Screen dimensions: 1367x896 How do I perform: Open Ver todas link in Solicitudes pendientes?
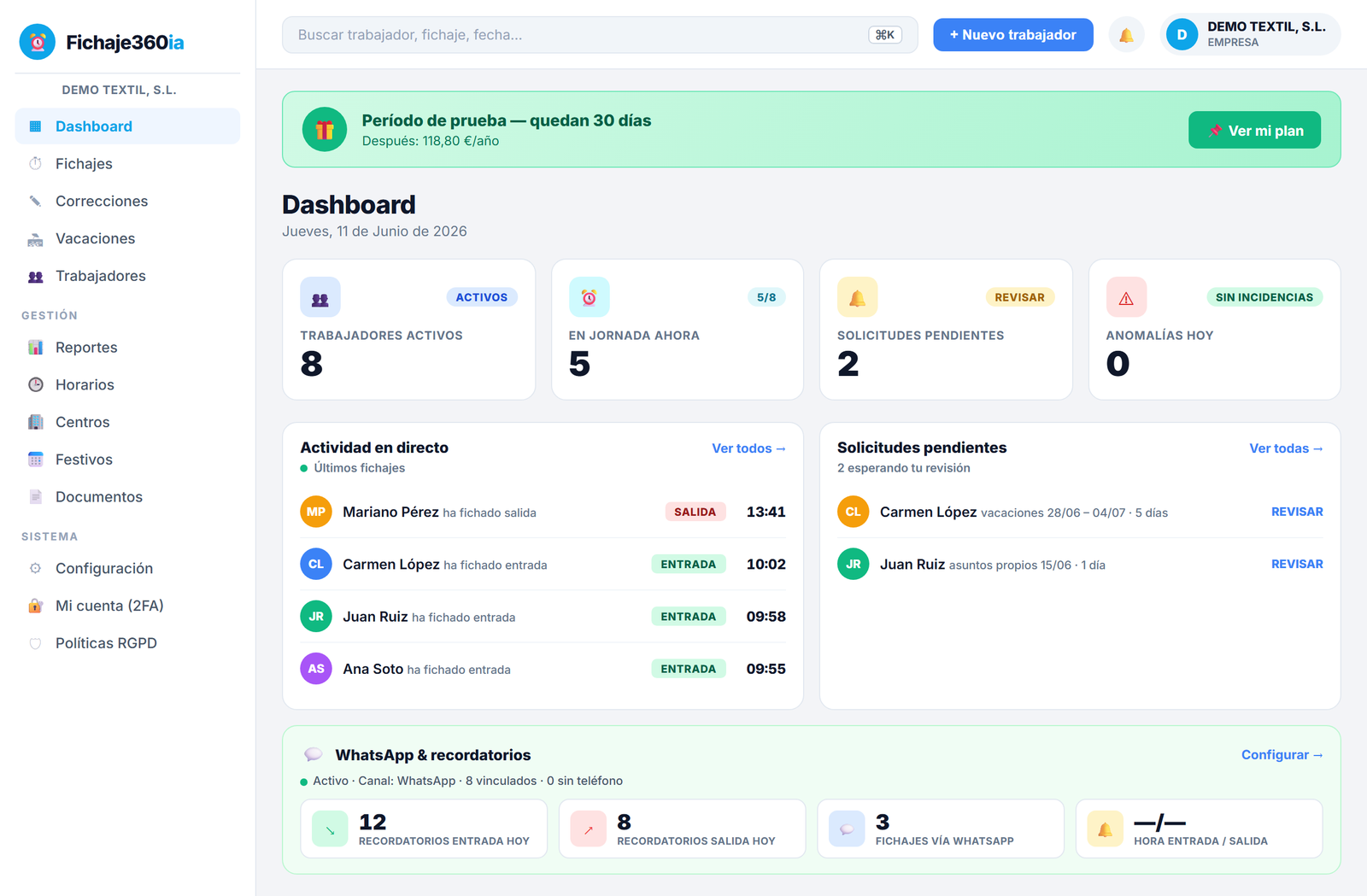(x=1286, y=448)
